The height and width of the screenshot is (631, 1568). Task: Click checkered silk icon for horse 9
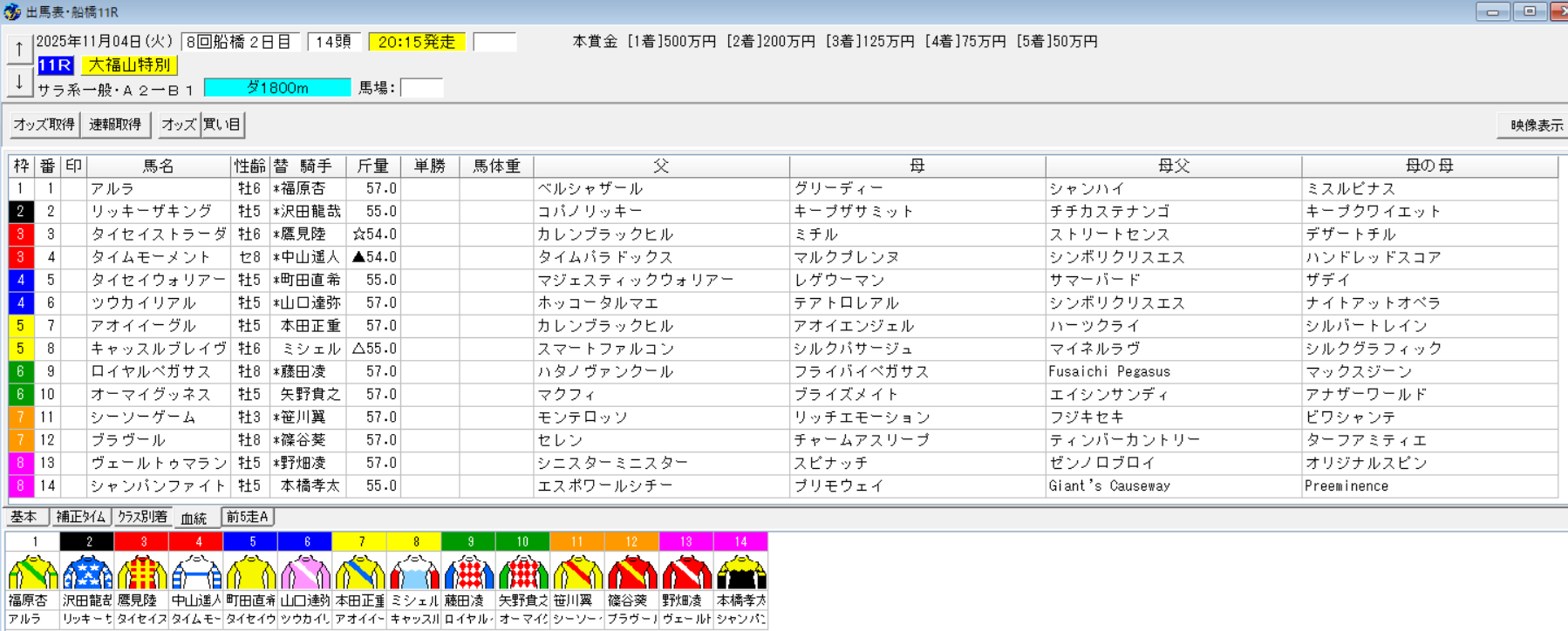click(469, 573)
